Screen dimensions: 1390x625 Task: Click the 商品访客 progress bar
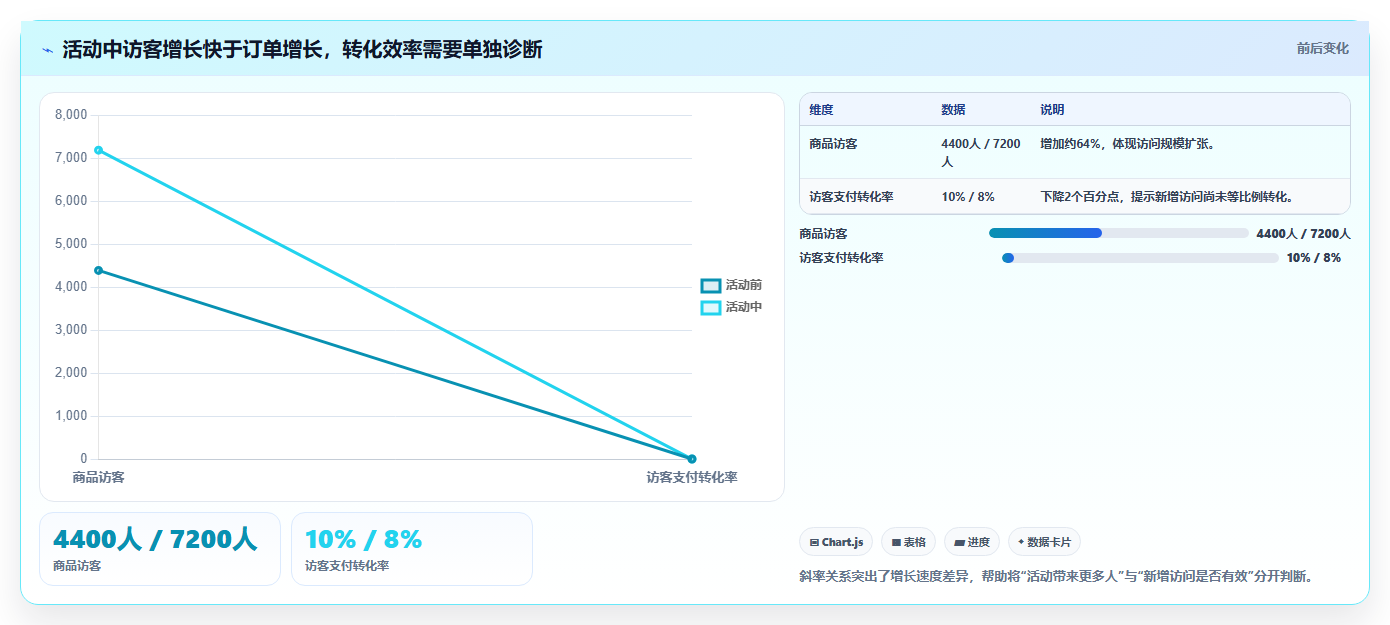pos(1118,233)
